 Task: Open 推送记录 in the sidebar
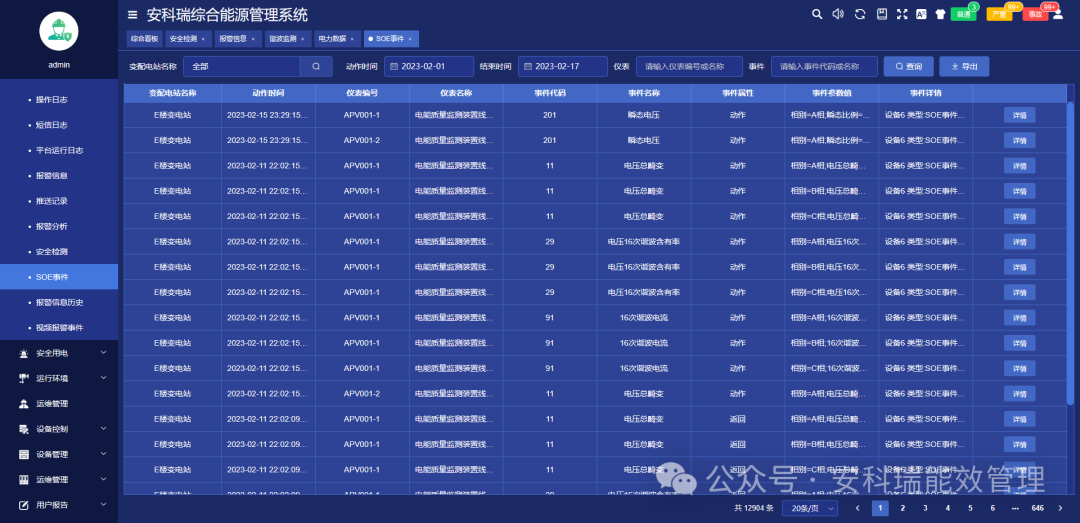[x=59, y=201]
